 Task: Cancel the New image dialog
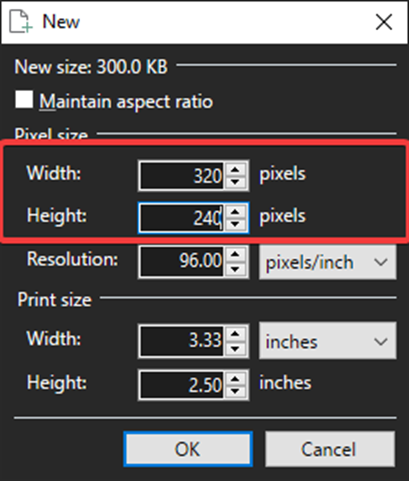pos(330,449)
